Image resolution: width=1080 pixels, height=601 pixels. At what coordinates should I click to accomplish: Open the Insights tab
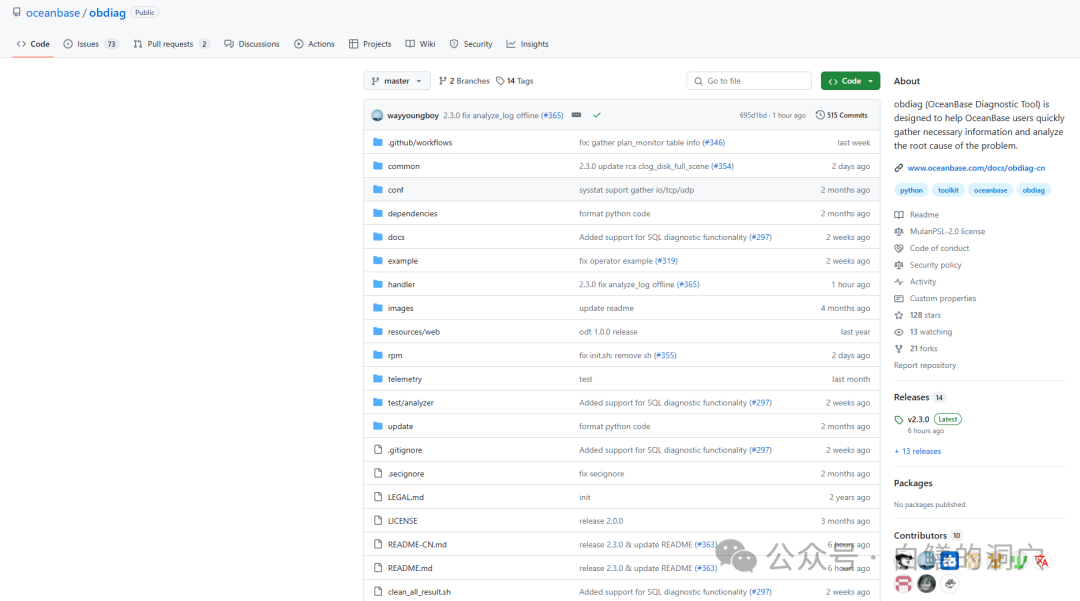tap(528, 44)
